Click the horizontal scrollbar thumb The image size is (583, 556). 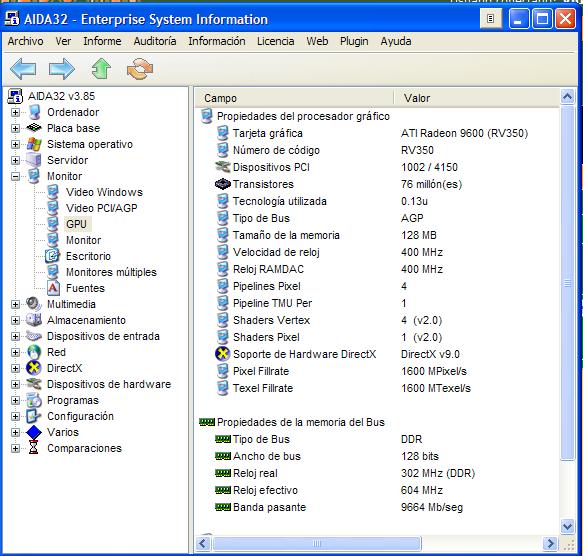click(x=317, y=543)
